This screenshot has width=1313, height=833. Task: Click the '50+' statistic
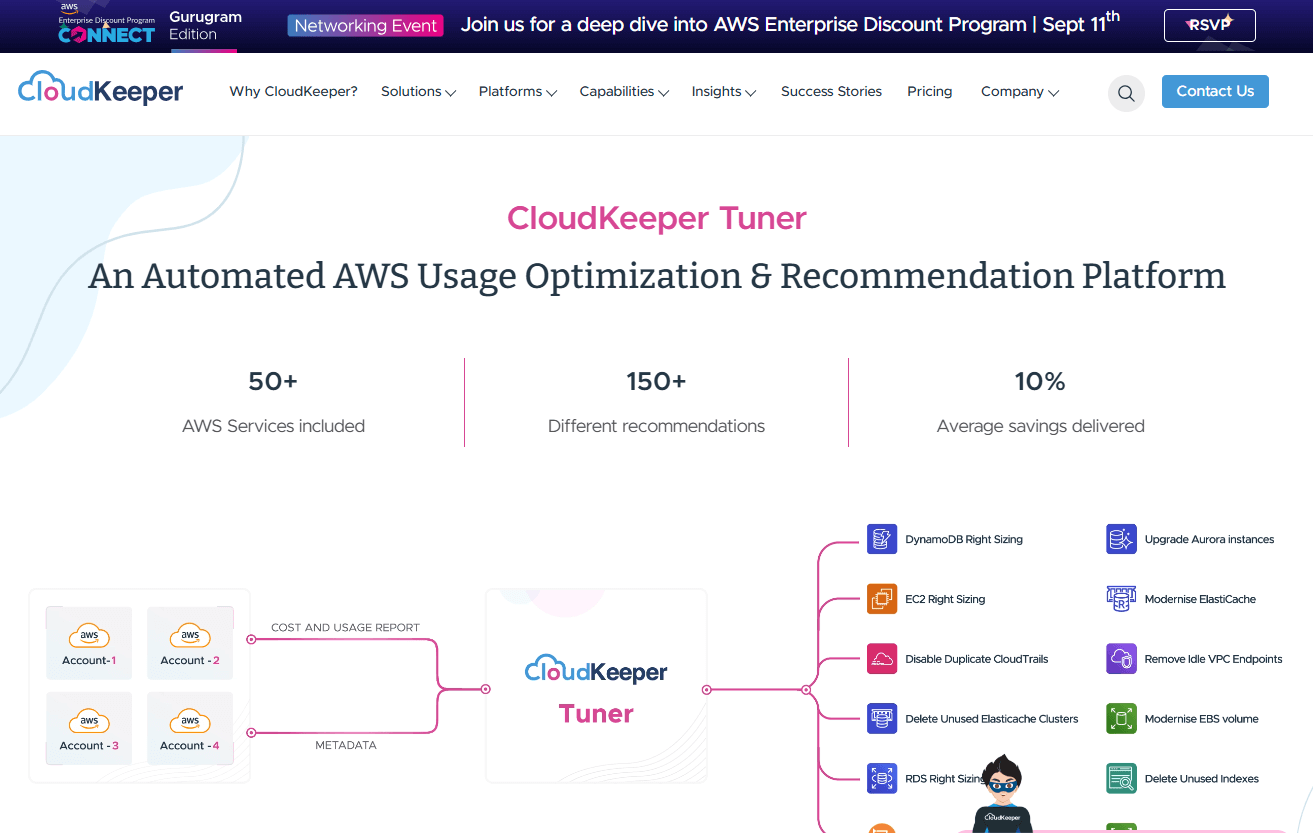pos(273,381)
